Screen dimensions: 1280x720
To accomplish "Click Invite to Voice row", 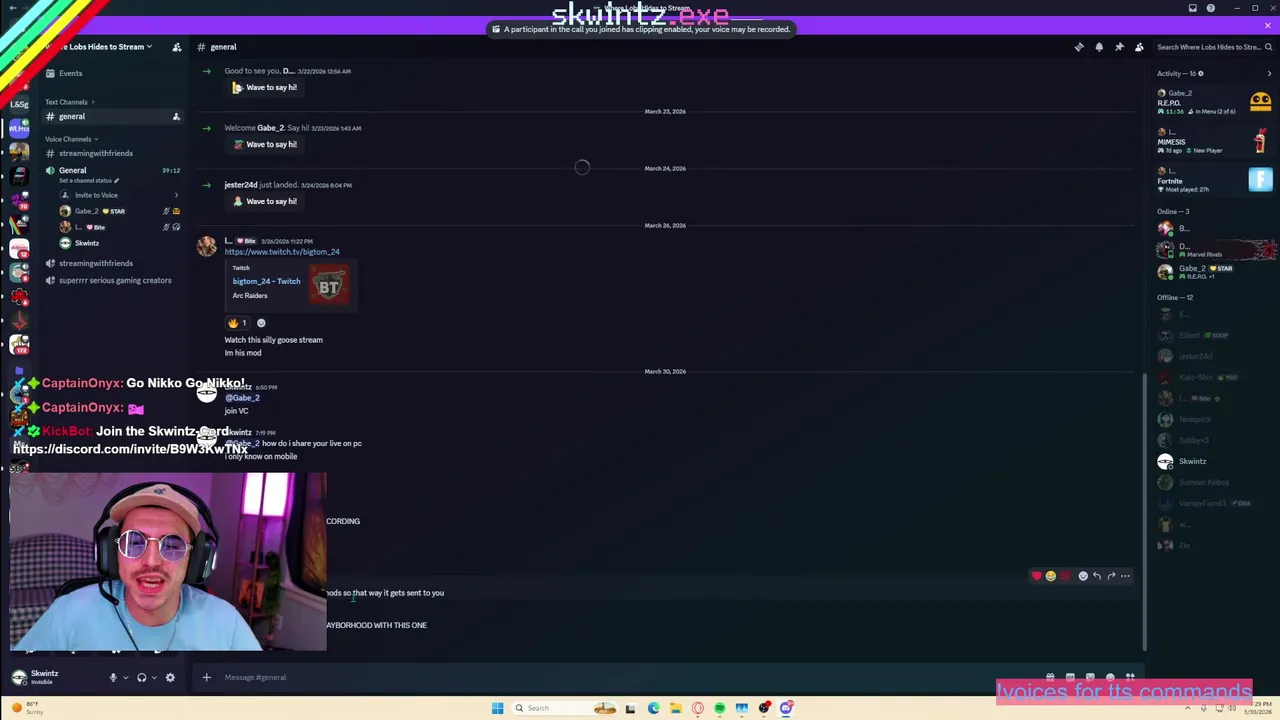I will [120, 195].
